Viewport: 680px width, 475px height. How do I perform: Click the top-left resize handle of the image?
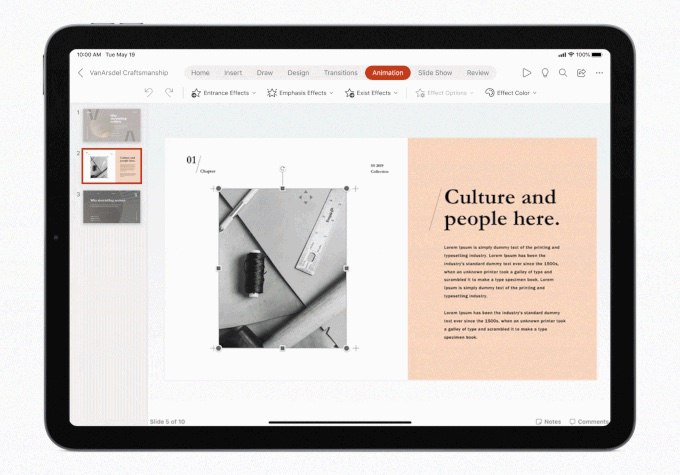pos(219,188)
